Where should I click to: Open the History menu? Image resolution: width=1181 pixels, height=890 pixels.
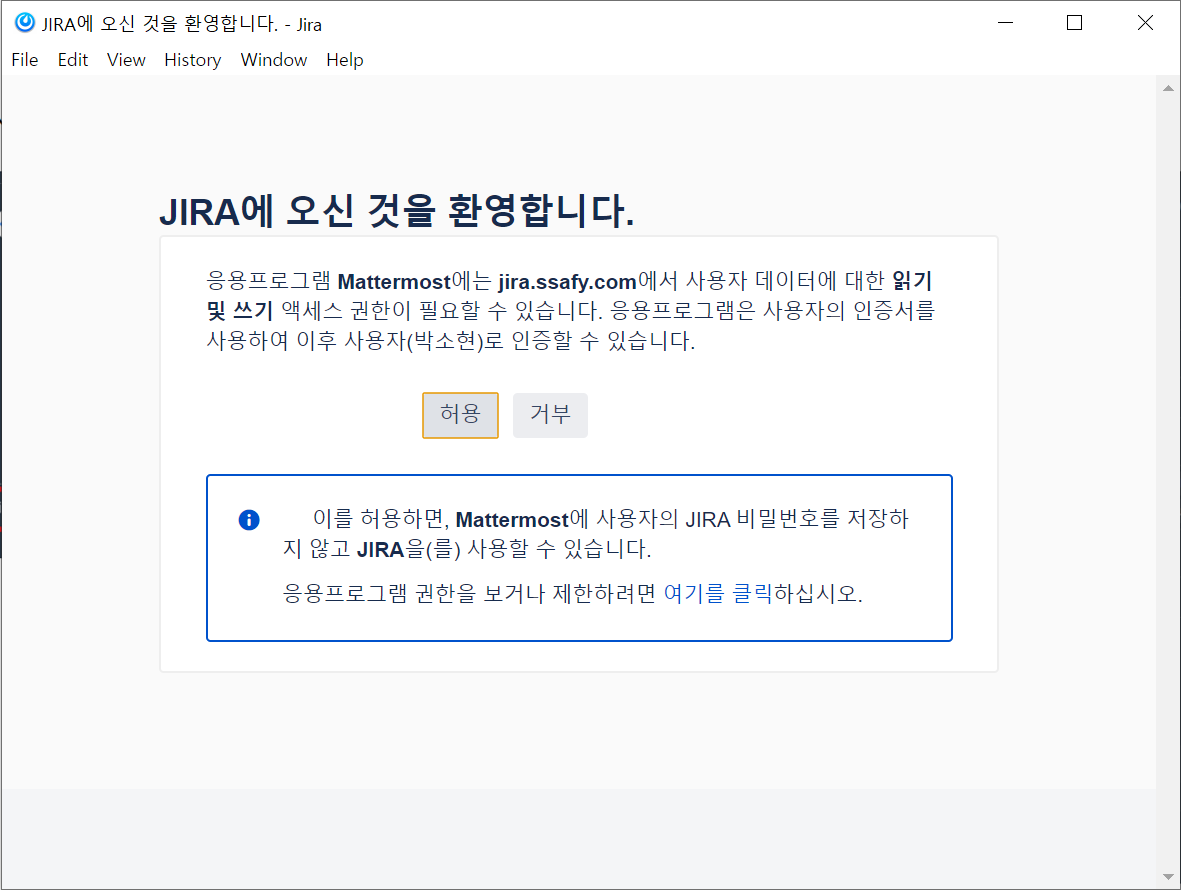193,59
